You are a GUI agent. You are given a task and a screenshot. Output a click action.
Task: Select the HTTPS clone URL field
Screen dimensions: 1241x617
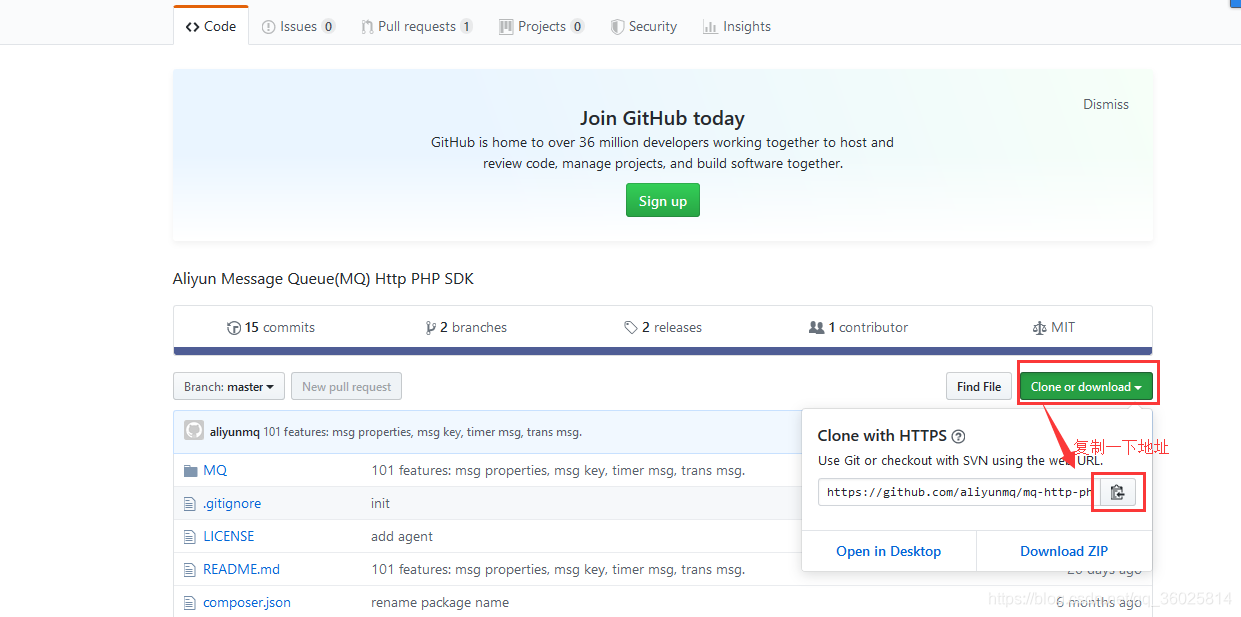[959, 492]
